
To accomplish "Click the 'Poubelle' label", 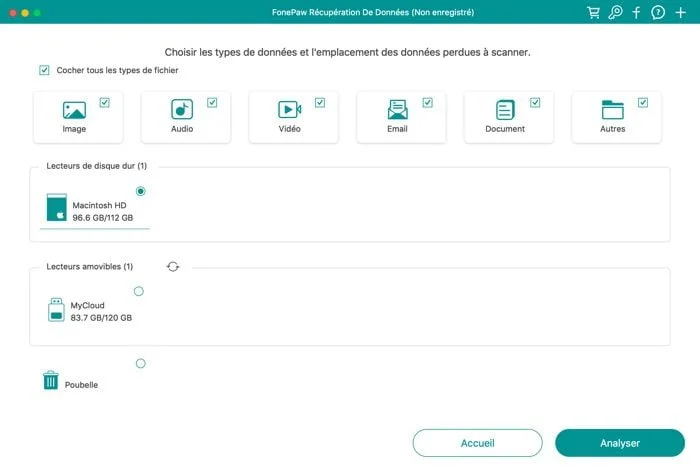I will pos(81,385).
